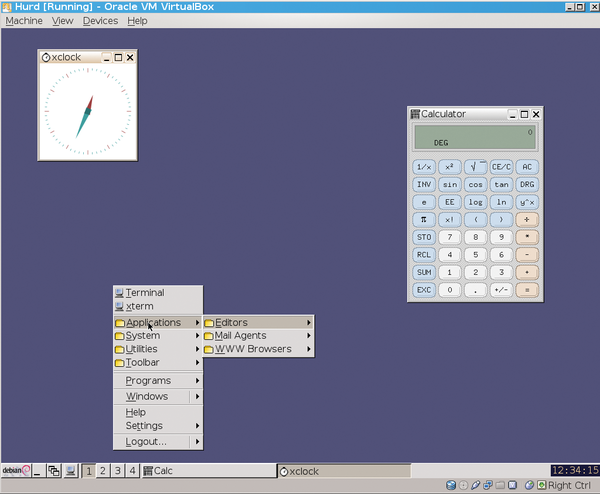
Task: Click the WWW Browsers folder icon
Action: 209,349
